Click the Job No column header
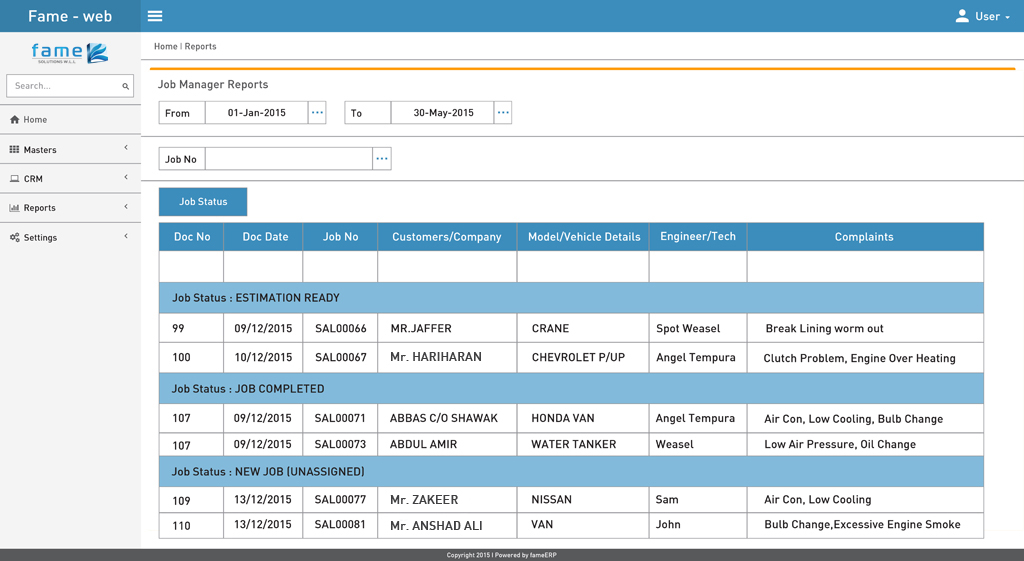 point(340,237)
